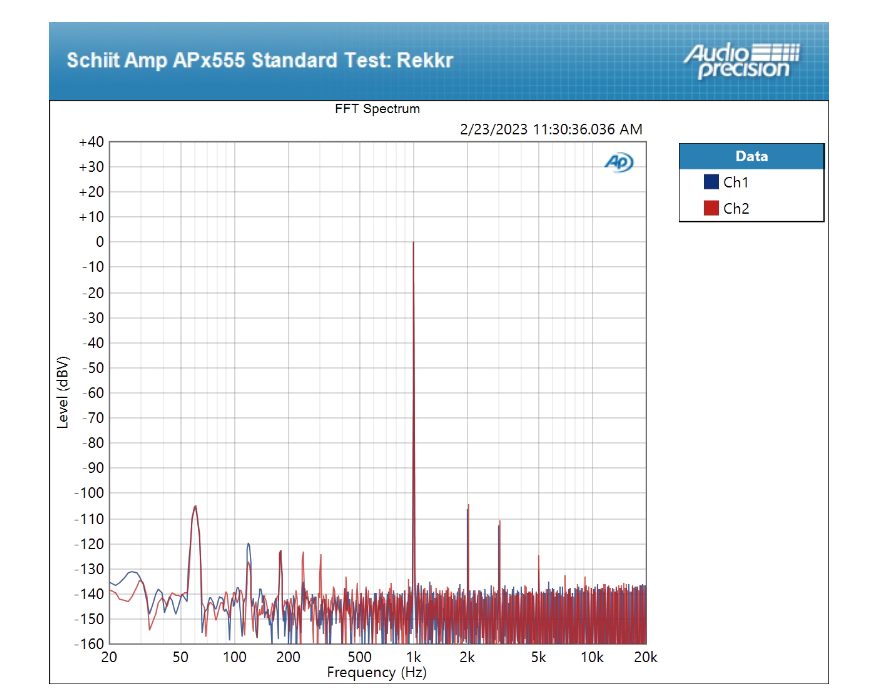Click the 500 Hz x-axis tick label
The image size is (885, 697).
360,657
